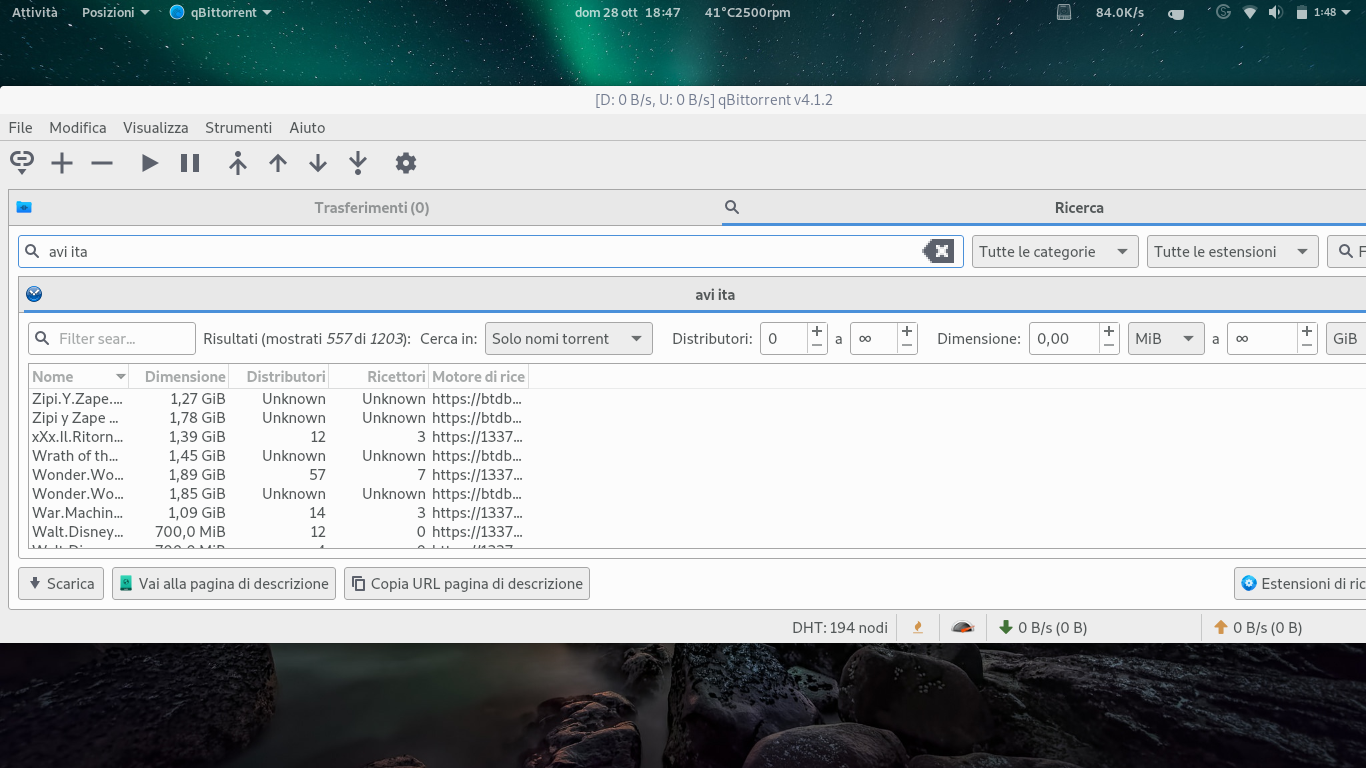Click the delete torrent minus icon
This screenshot has height=768, width=1366.
pyautogui.click(x=102, y=163)
